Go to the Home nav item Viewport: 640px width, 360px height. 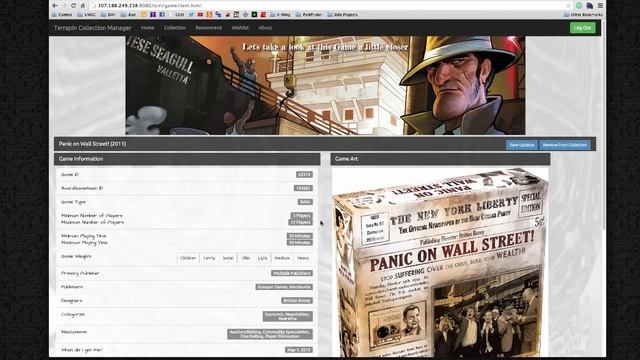(x=147, y=28)
